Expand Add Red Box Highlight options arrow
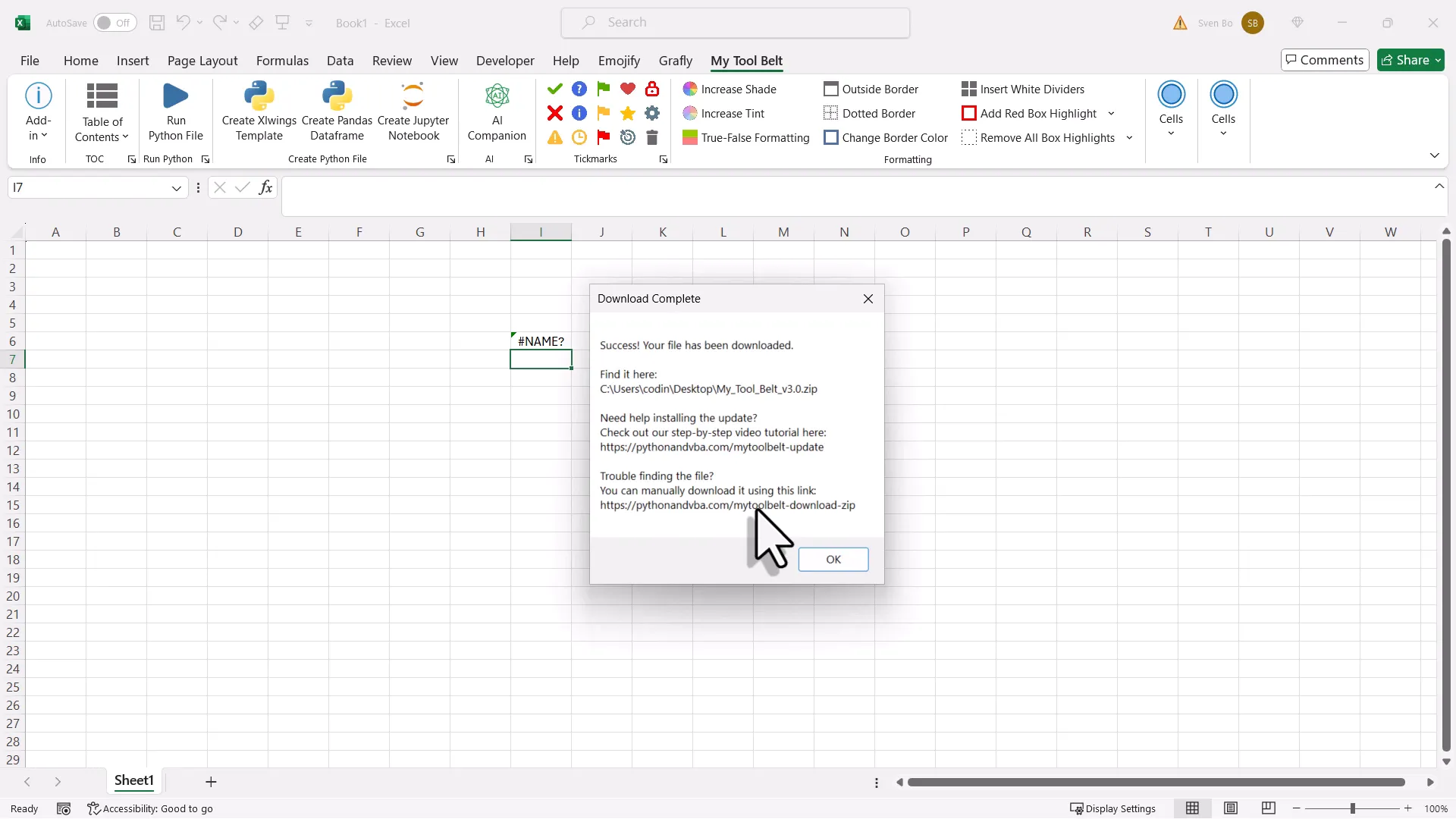 (x=1111, y=114)
